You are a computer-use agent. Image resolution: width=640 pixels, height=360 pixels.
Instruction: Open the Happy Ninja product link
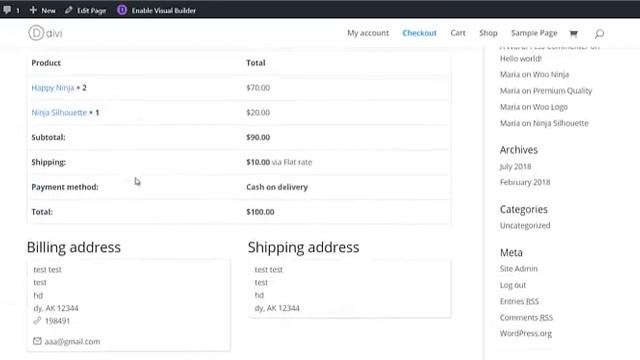point(53,88)
